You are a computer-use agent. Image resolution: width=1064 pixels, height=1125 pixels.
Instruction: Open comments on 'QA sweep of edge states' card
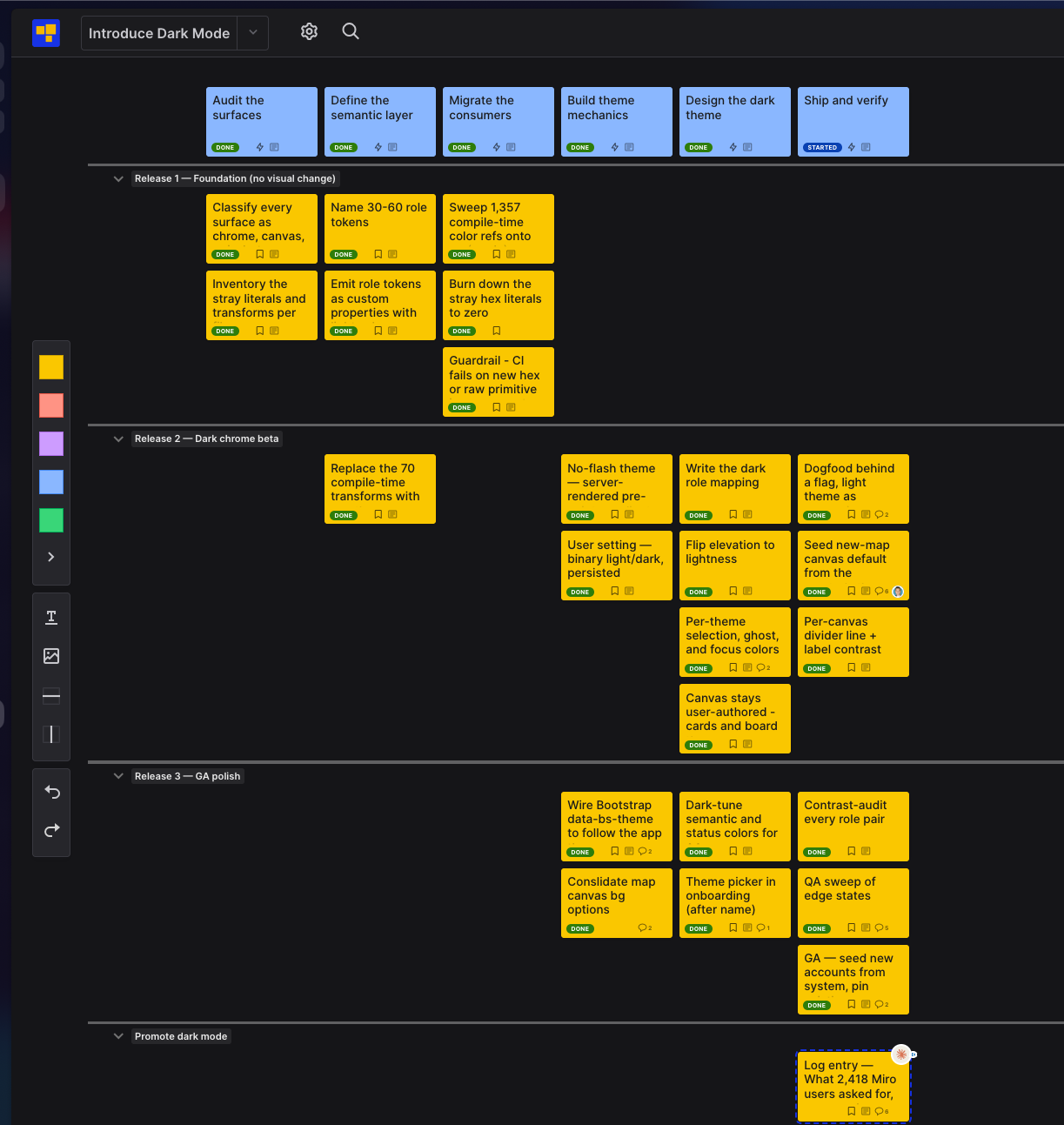[881, 927]
